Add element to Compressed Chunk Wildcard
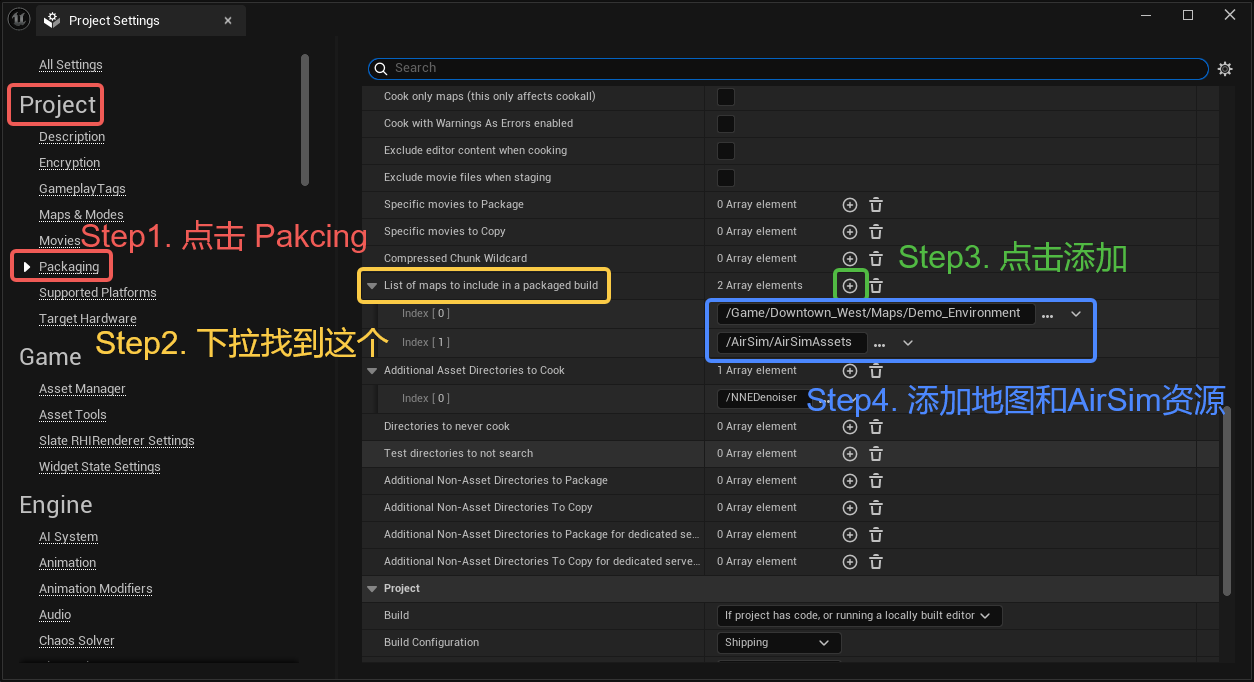 click(850, 259)
